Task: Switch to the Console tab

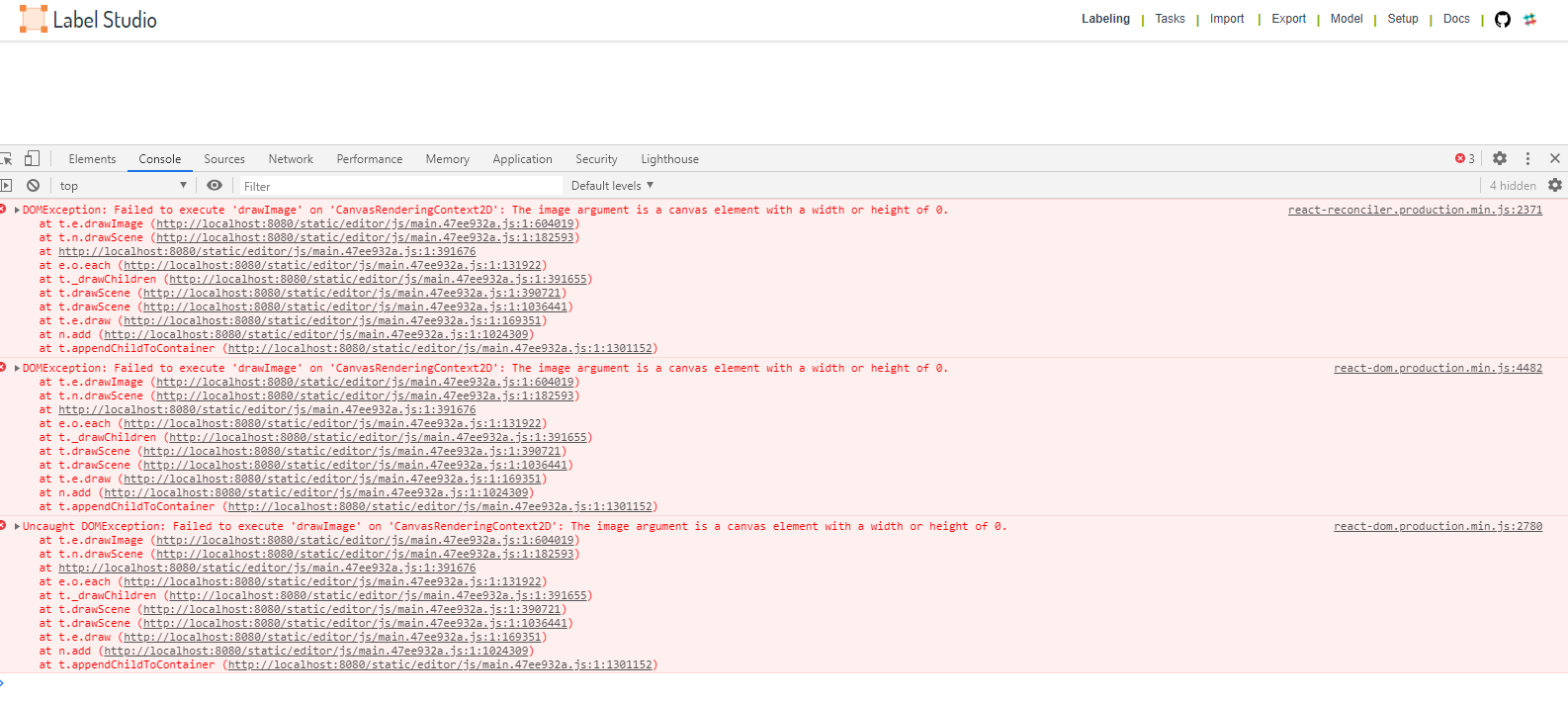Action: coord(160,159)
